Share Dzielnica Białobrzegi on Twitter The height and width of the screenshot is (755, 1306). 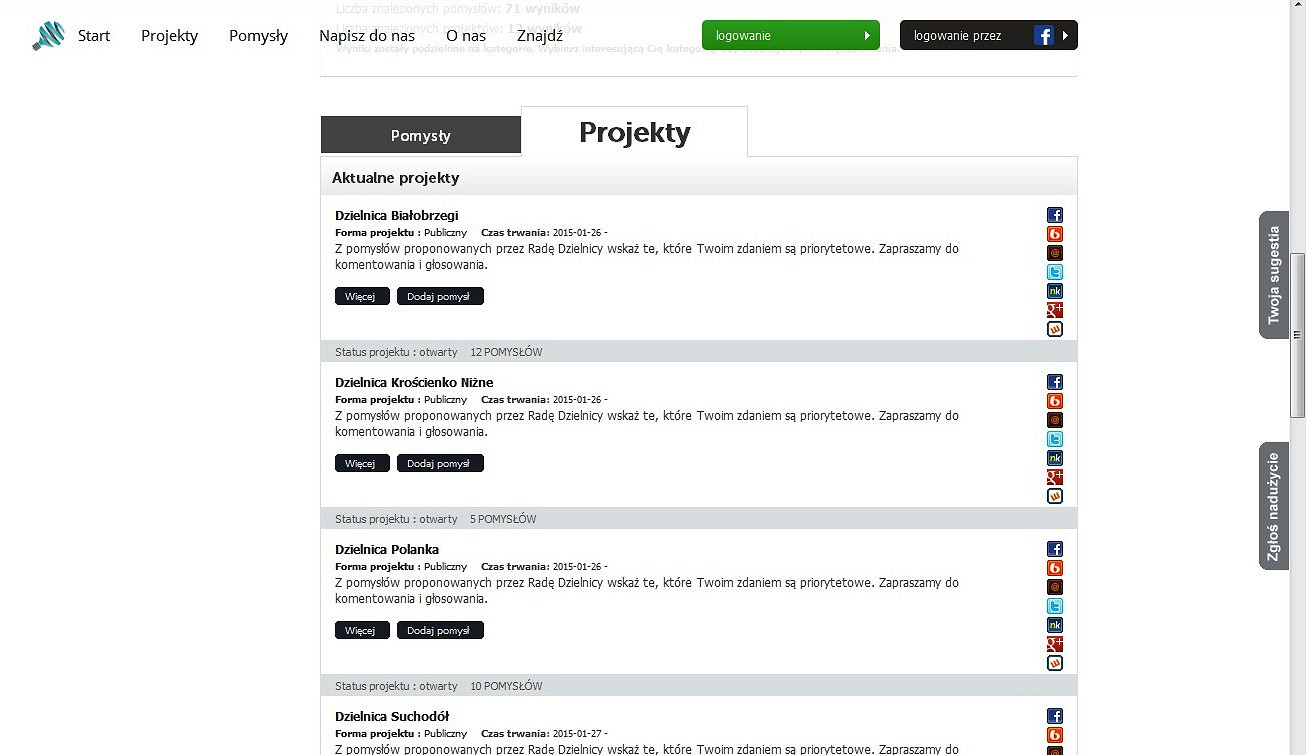(x=1055, y=272)
